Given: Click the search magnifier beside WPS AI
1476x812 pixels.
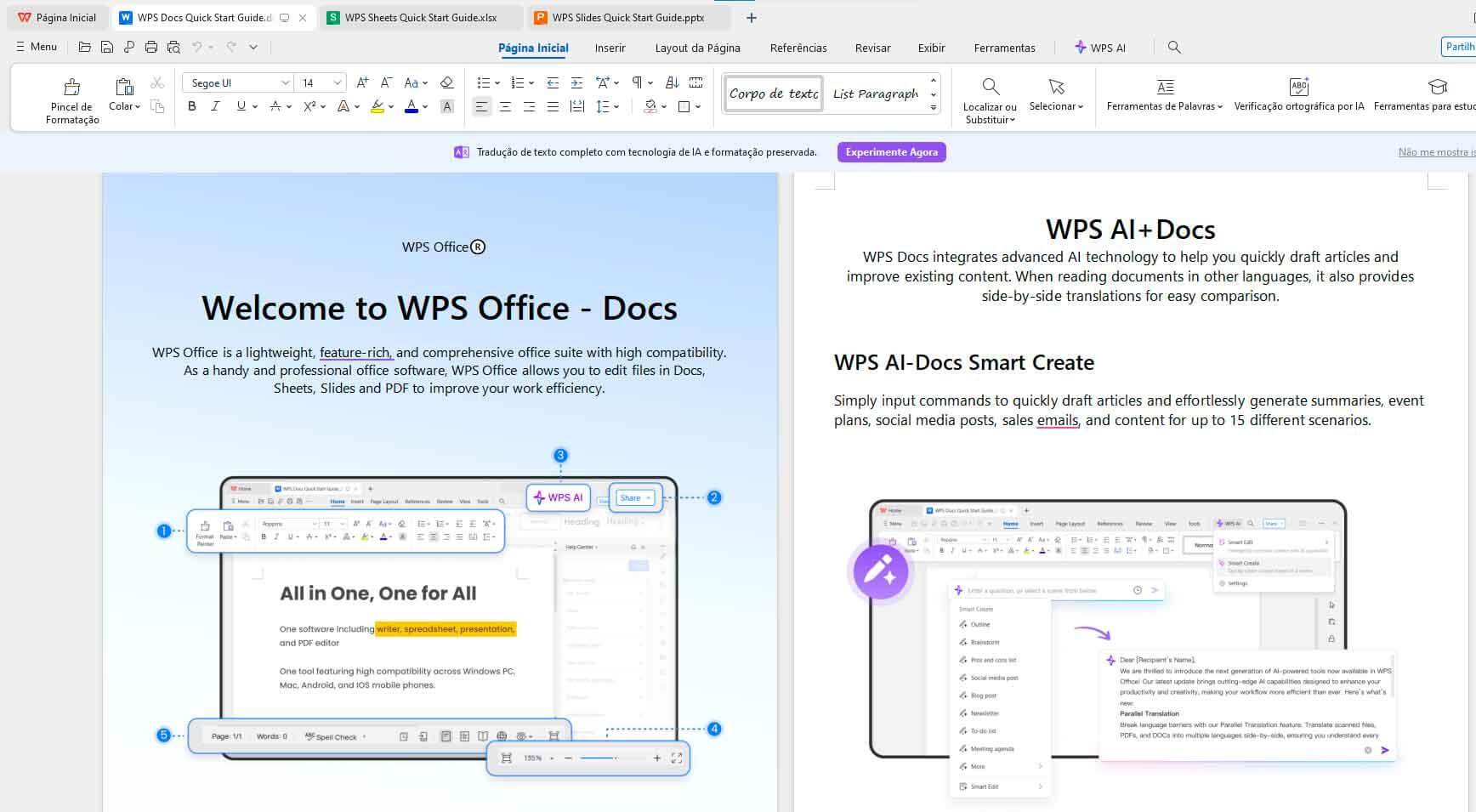Looking at the screenshot, I should coord(1174,48).
